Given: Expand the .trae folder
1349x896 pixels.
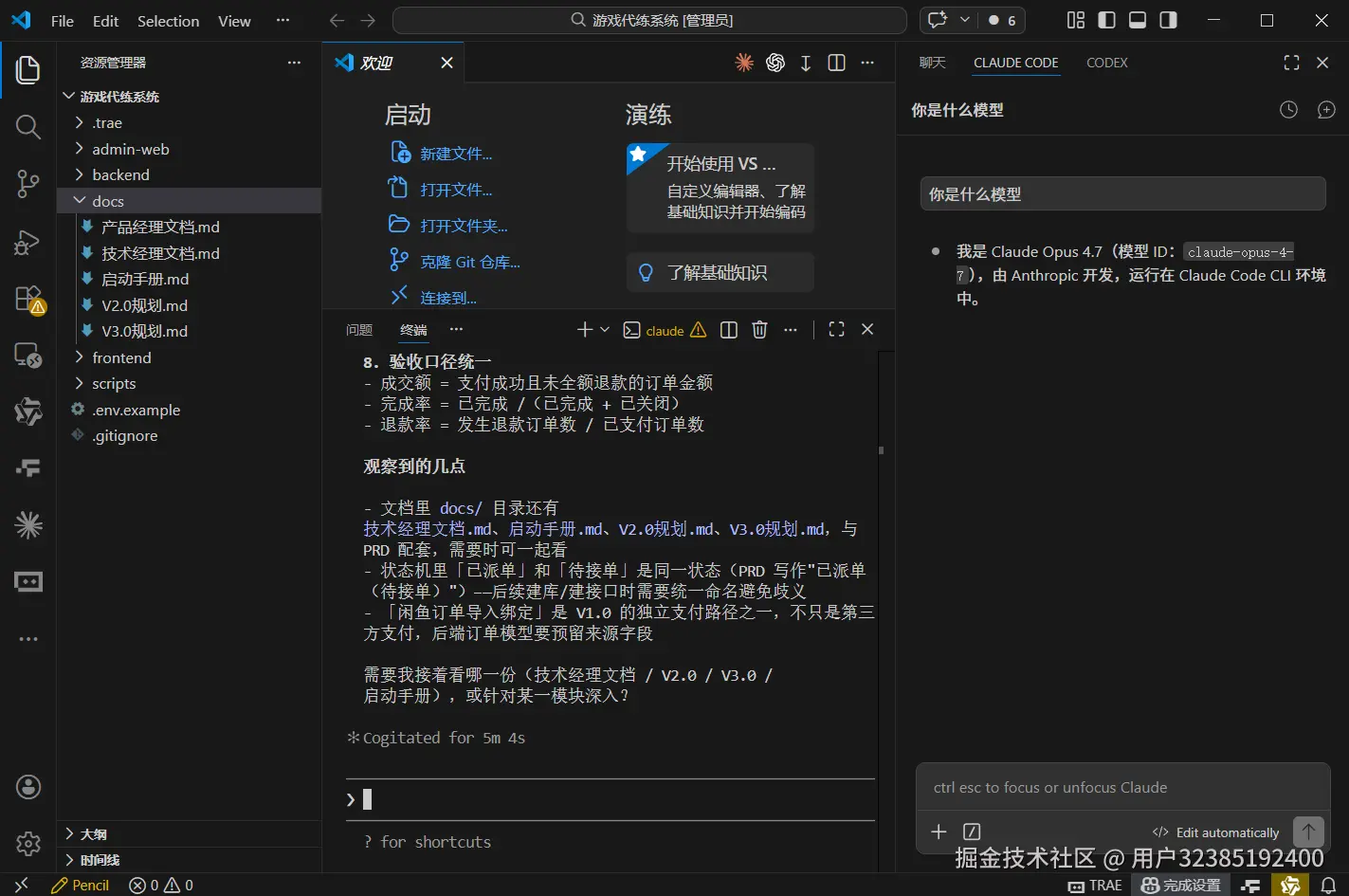Looking at the screenshot, I should (x=190, y=122).
